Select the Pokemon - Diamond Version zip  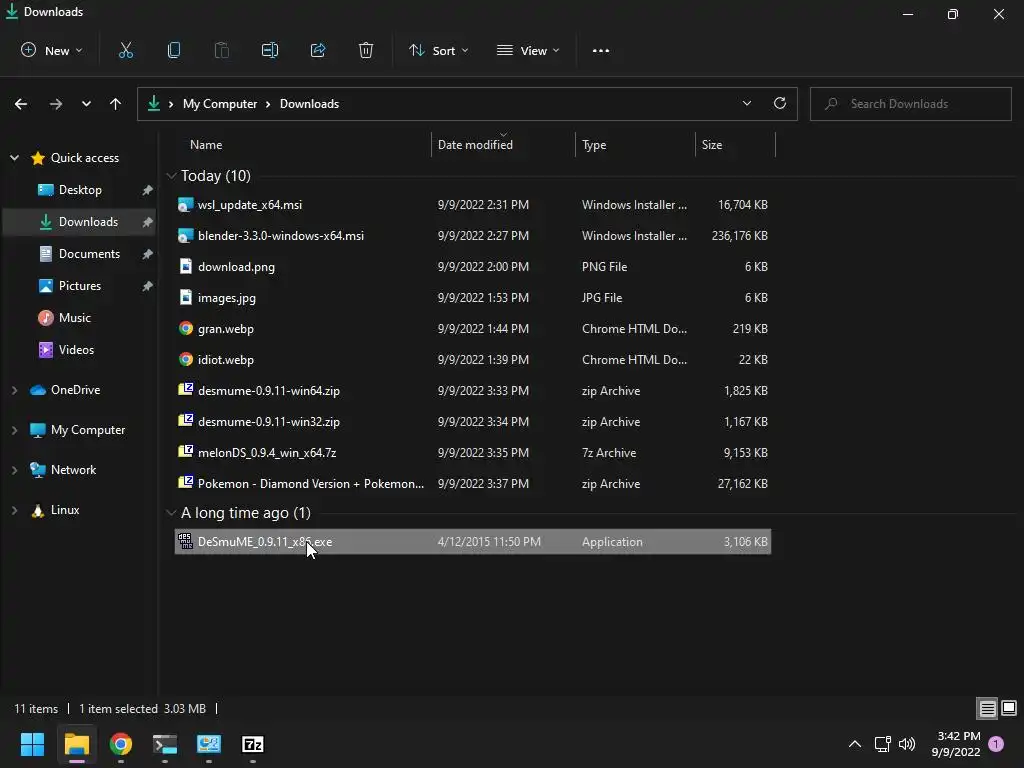(473, 484)
